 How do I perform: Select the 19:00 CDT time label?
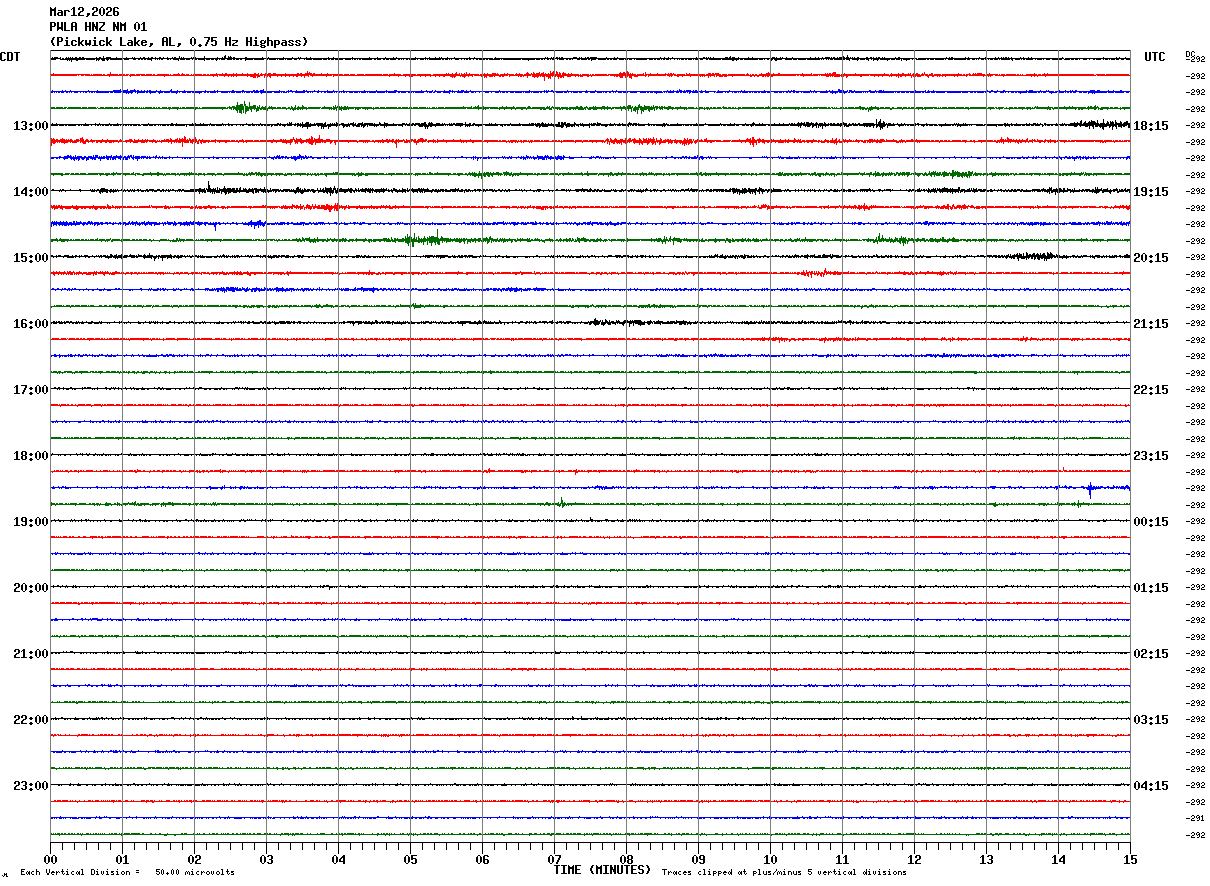(30, 522)
